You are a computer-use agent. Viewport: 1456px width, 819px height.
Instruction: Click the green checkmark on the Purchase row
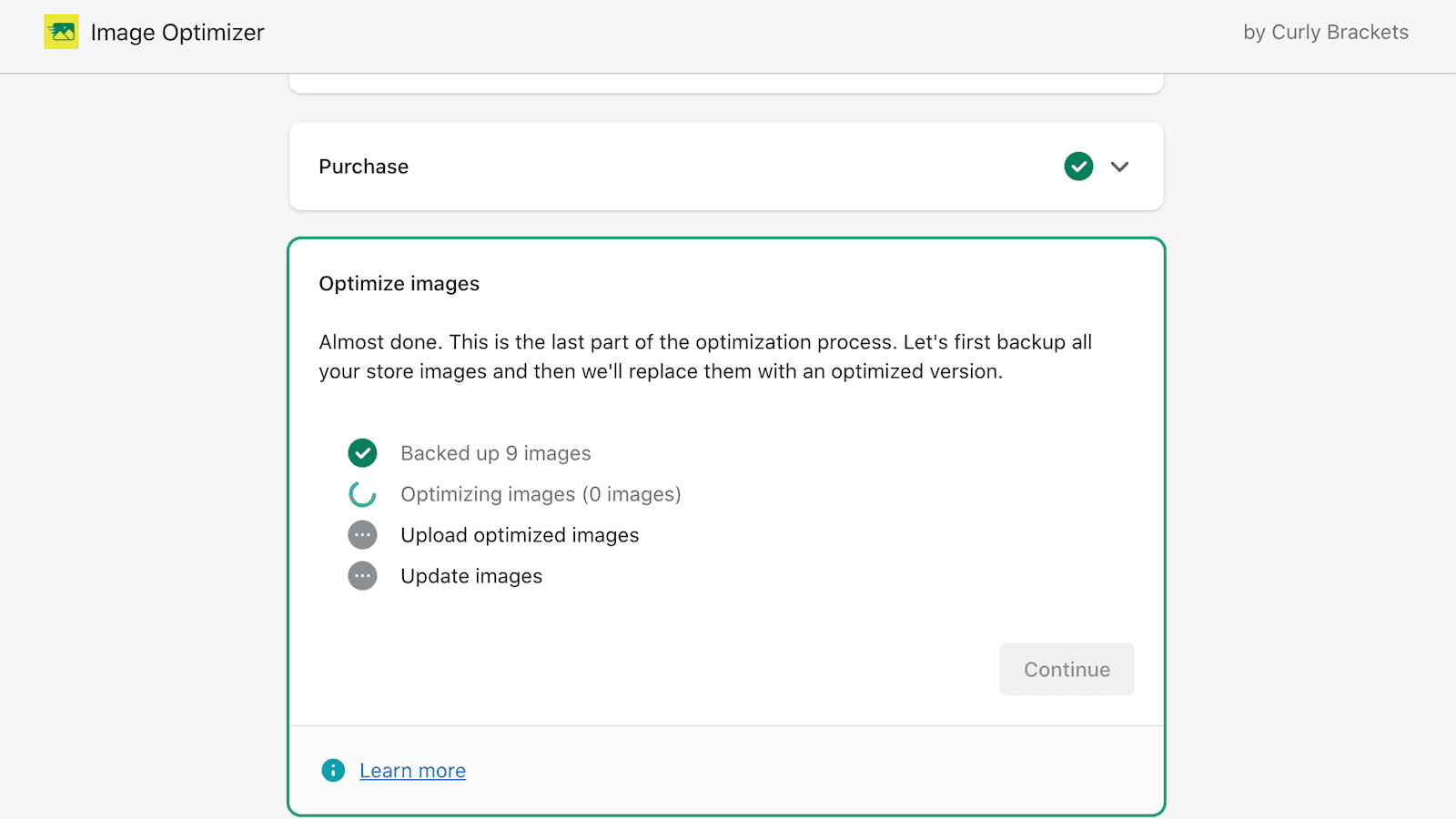(x=1077, y=167)
